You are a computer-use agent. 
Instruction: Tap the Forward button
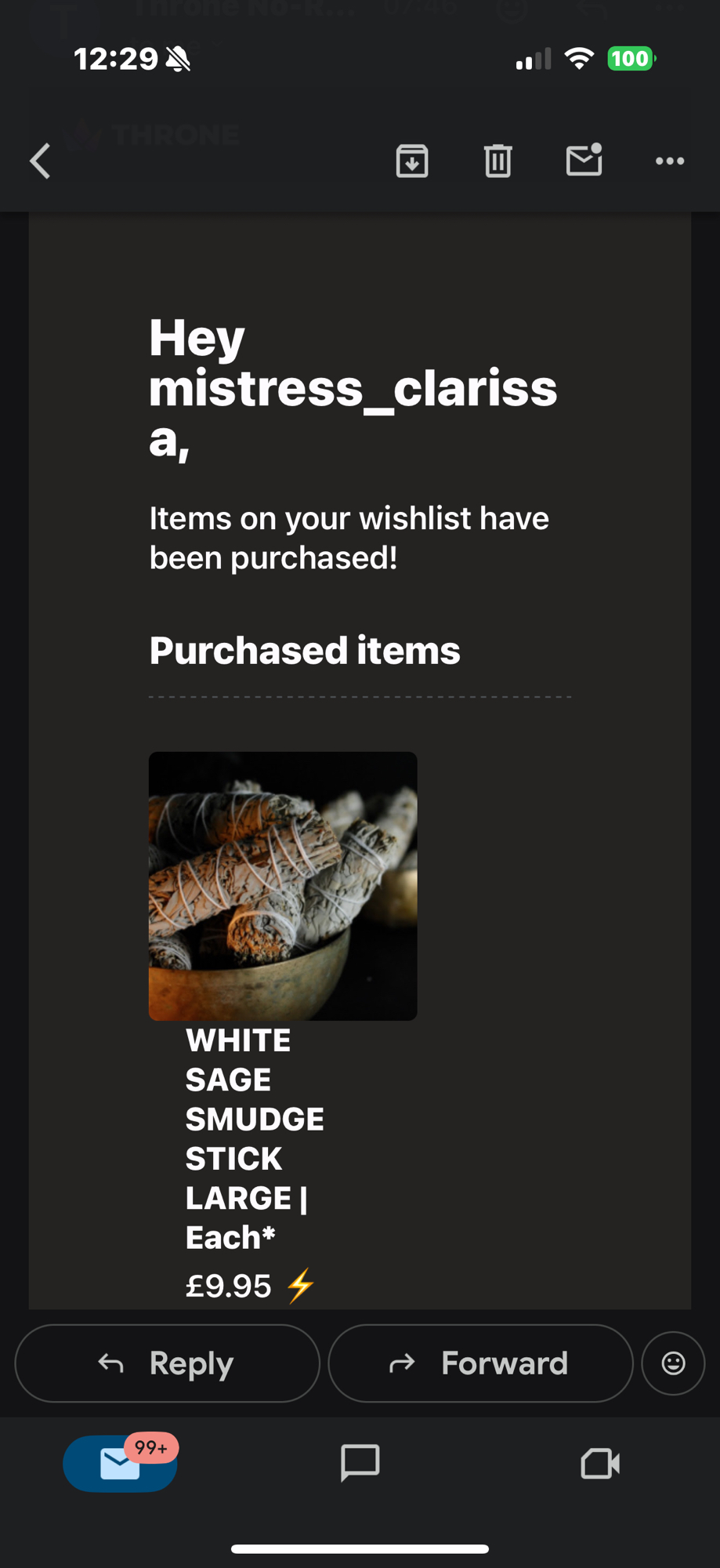coord(480,1363)
